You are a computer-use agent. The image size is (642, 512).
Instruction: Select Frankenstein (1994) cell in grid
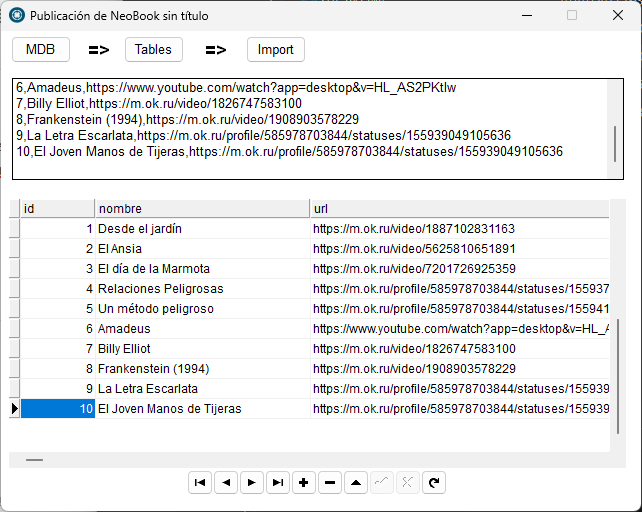click(x=202, y=369)
